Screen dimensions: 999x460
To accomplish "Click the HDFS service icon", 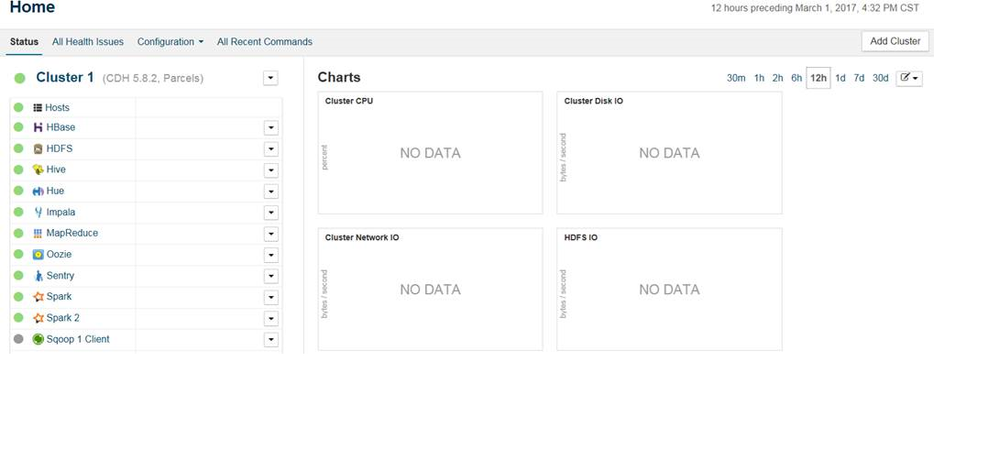I will (x=38, y=148).
